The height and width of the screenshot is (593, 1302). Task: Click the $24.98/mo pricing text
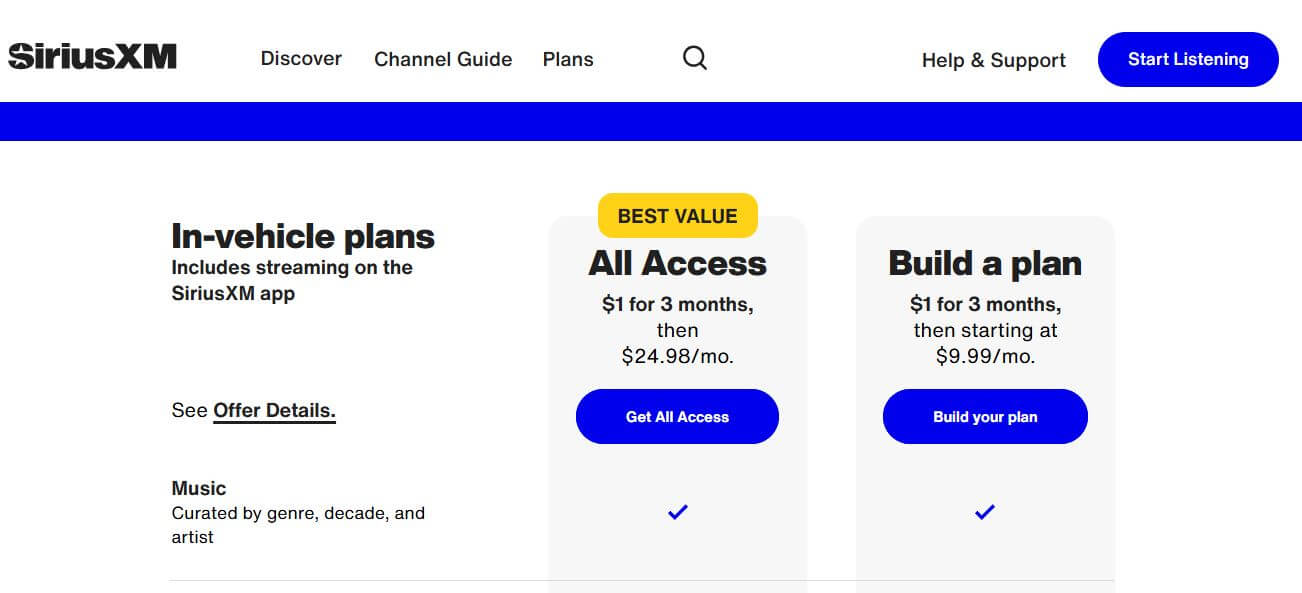point(677,354)
